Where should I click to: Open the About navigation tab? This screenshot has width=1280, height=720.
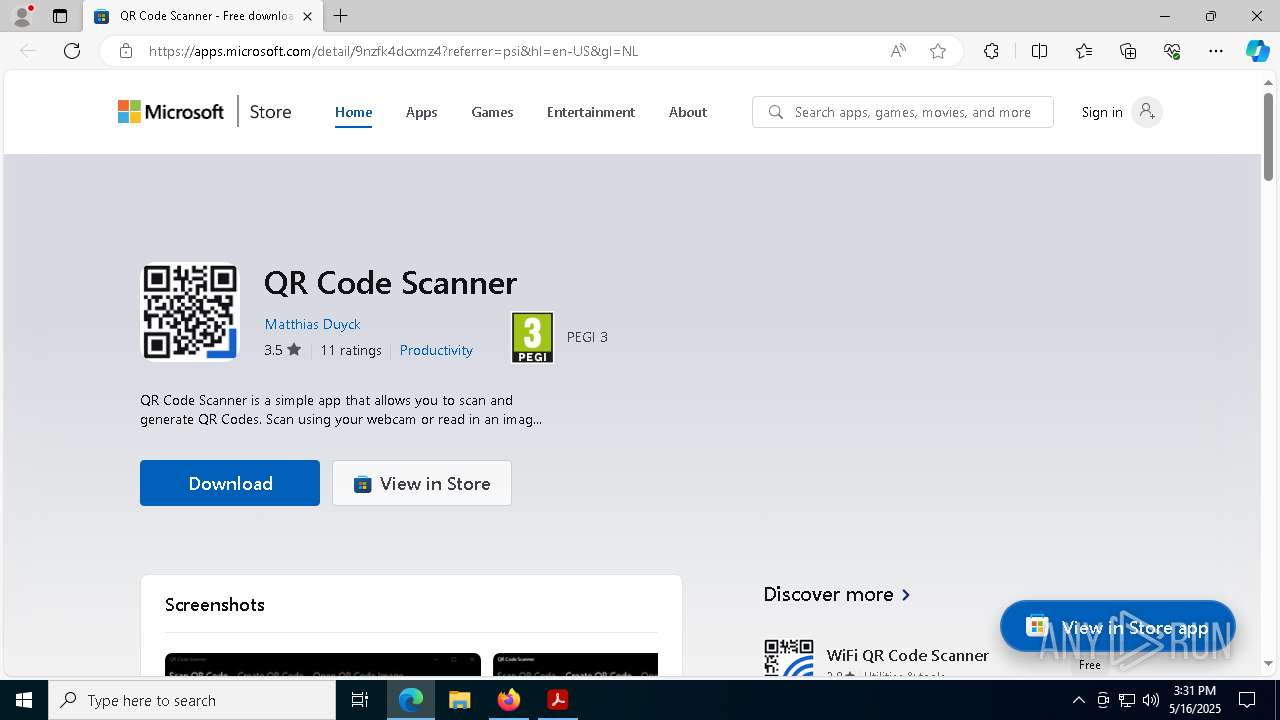688,112
